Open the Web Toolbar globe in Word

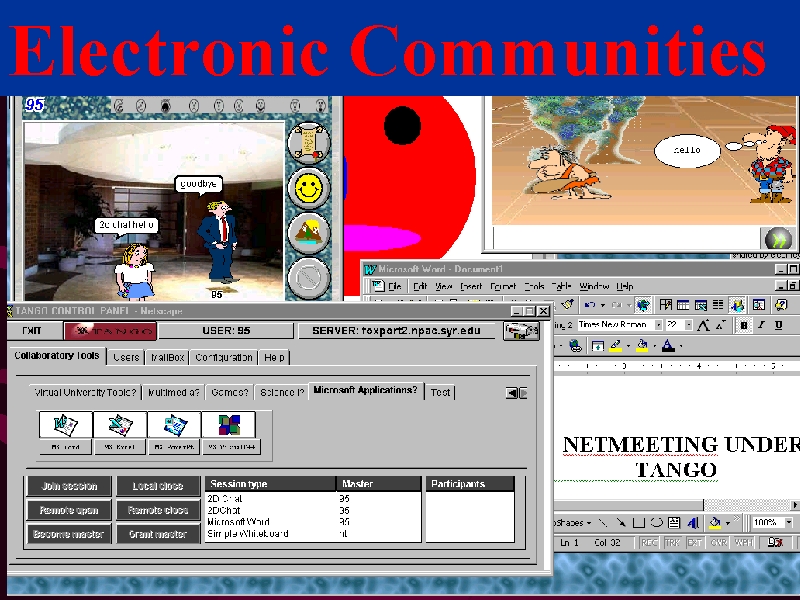643,305
